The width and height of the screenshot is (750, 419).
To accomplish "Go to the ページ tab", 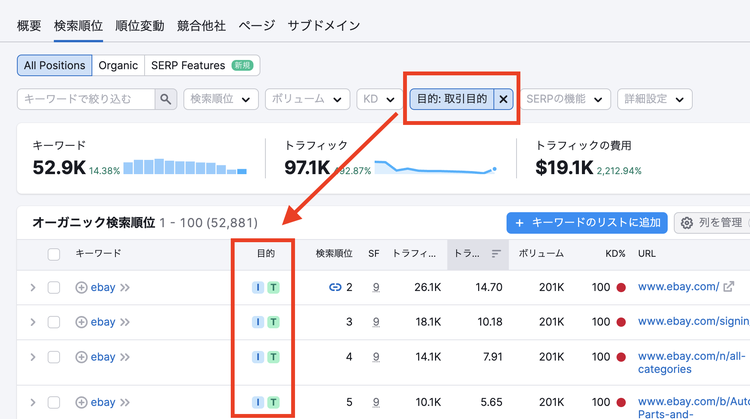I will click(x=257, y=26).
